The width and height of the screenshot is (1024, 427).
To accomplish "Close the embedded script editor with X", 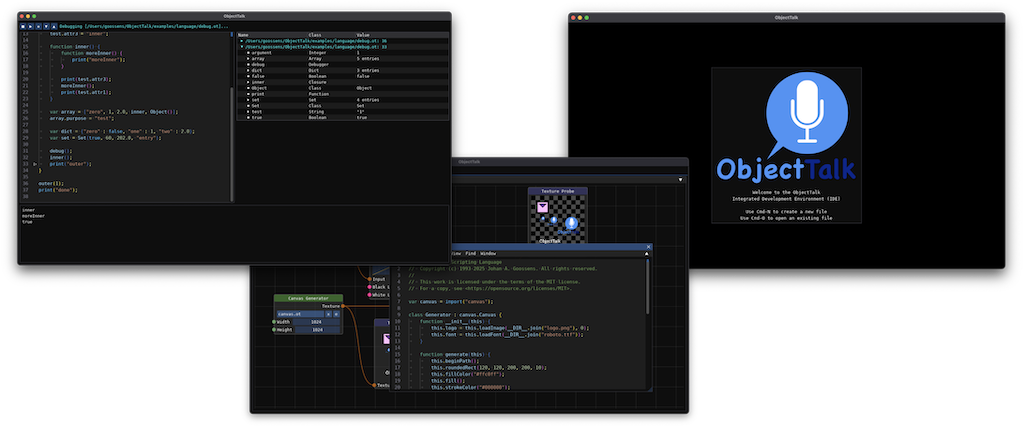I will click(x=648, y=247).
